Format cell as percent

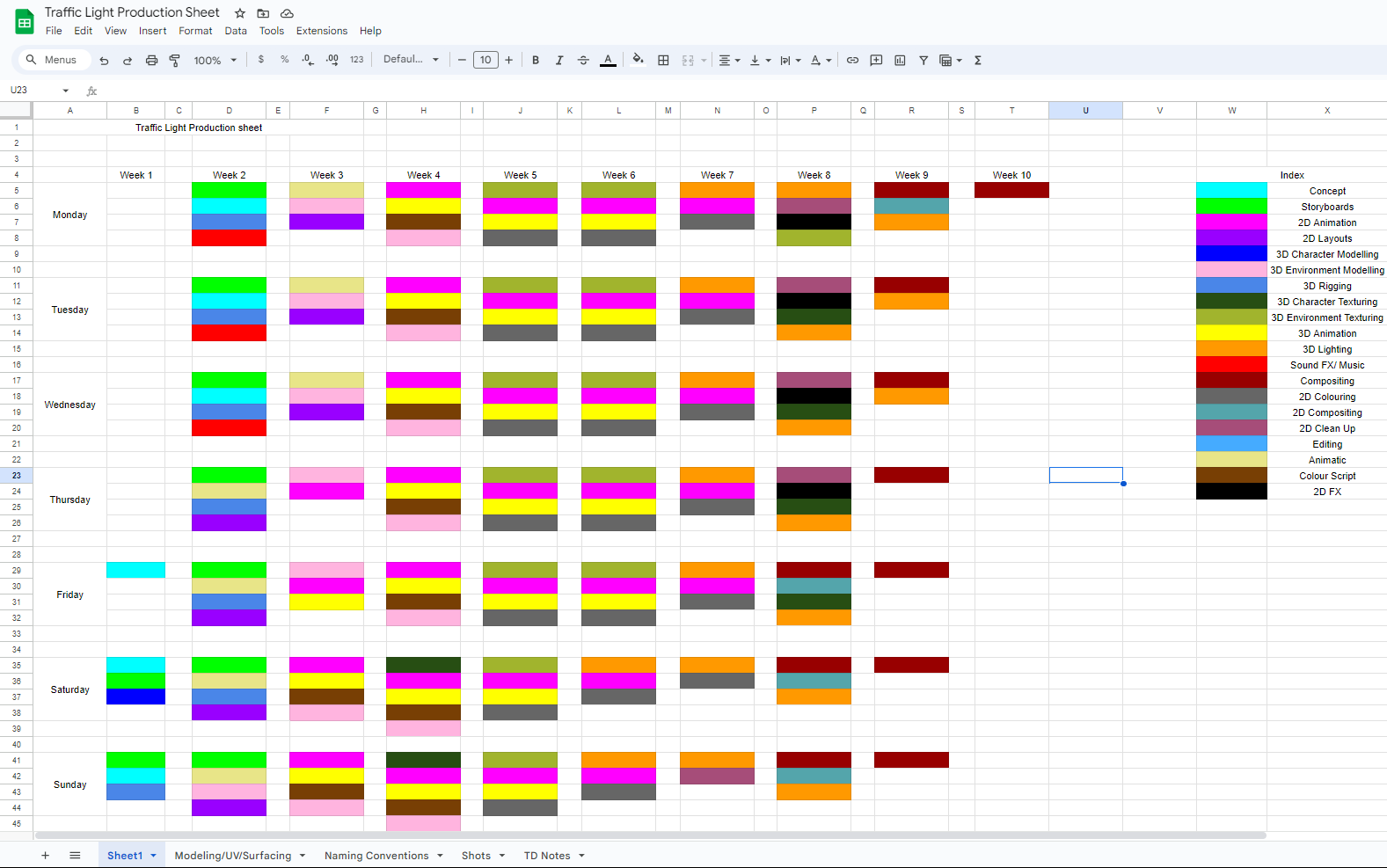285,60
